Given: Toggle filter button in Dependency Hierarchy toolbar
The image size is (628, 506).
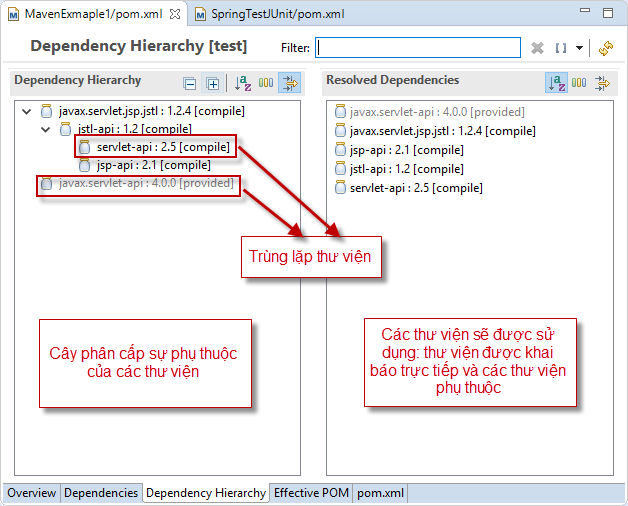Looking at the screenshot, I should (x=290, y=83).
